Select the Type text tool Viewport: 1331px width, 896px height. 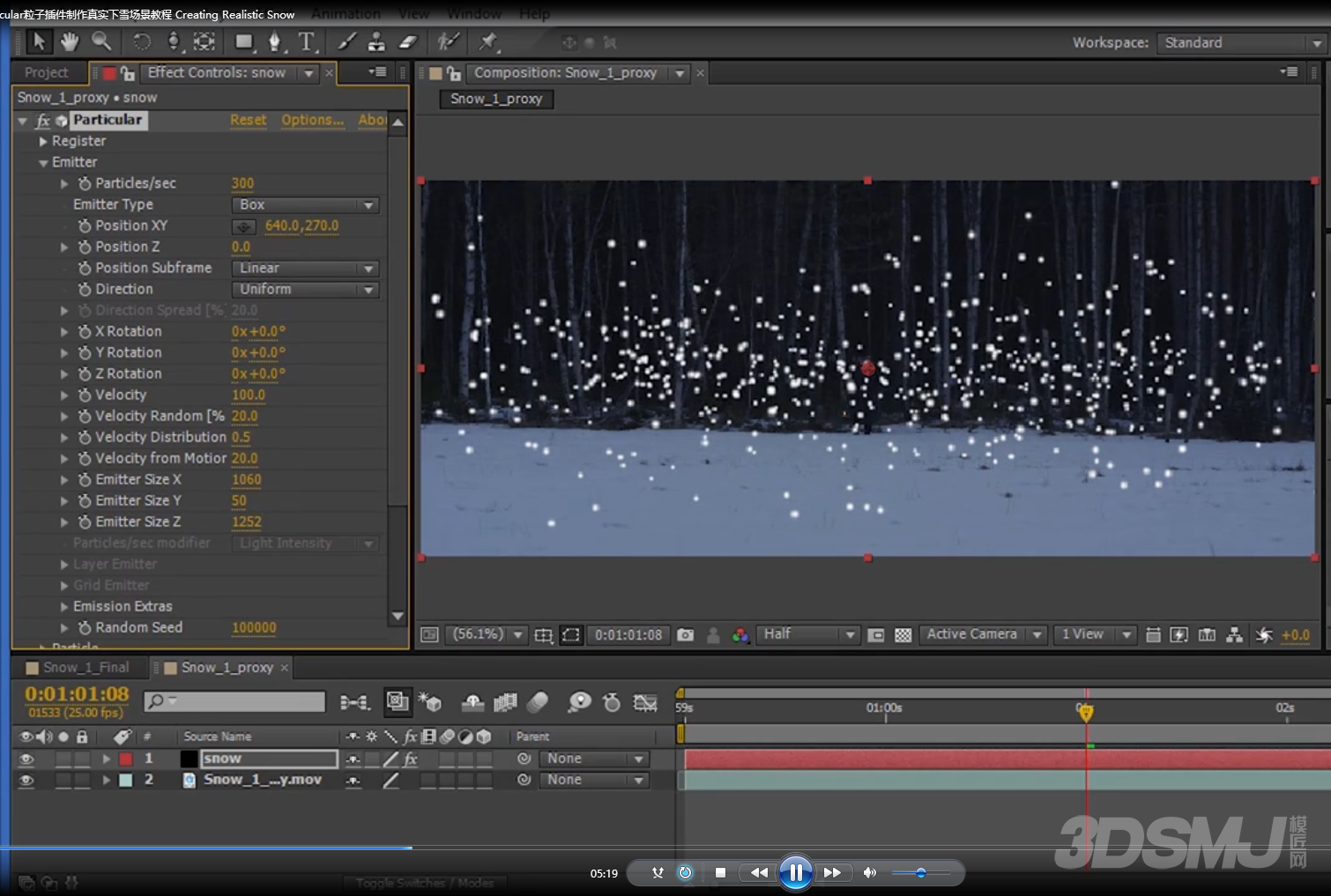click(x=306, y=41)
